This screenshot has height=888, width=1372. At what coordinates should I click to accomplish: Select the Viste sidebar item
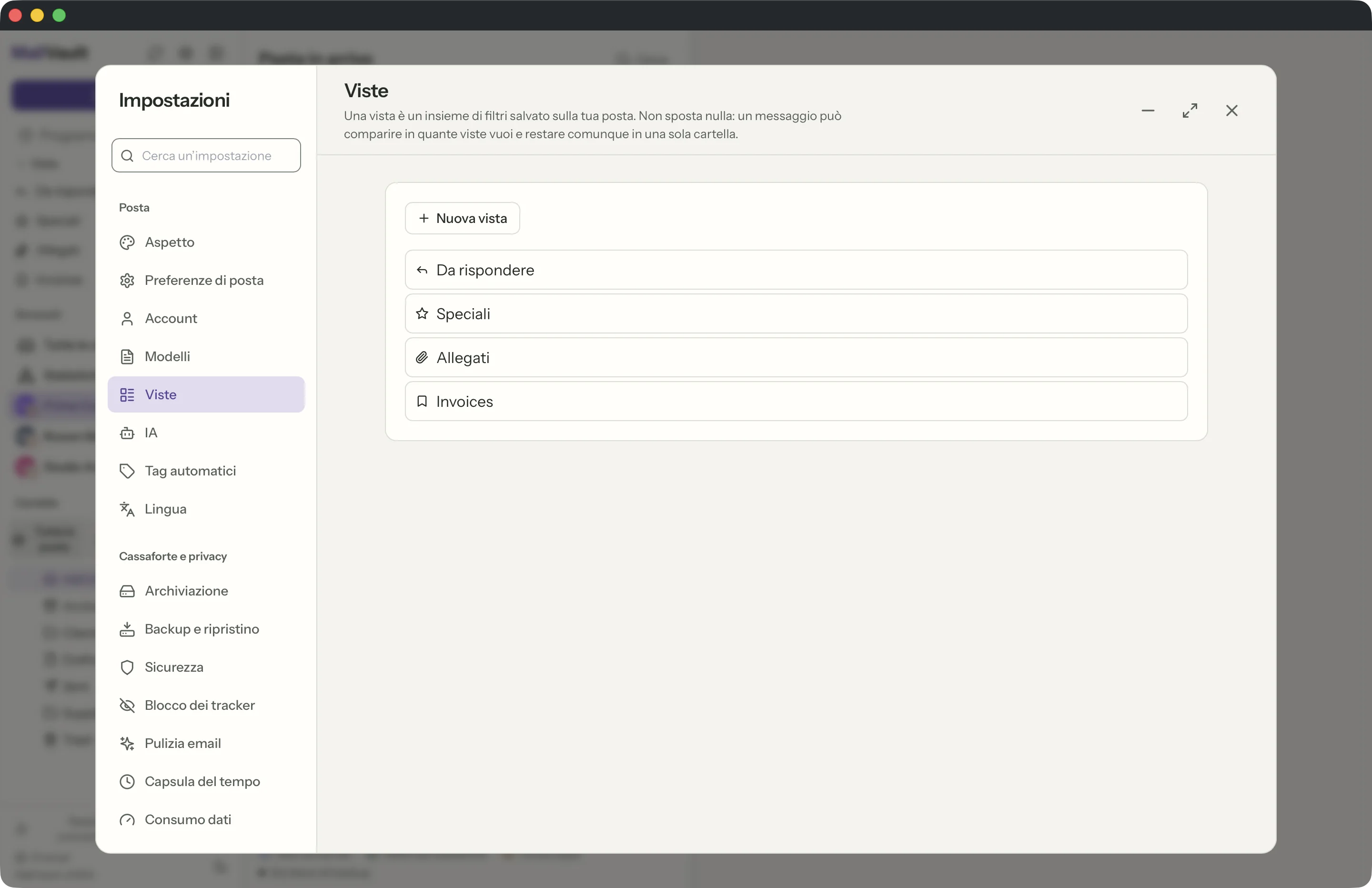[206, 394]
